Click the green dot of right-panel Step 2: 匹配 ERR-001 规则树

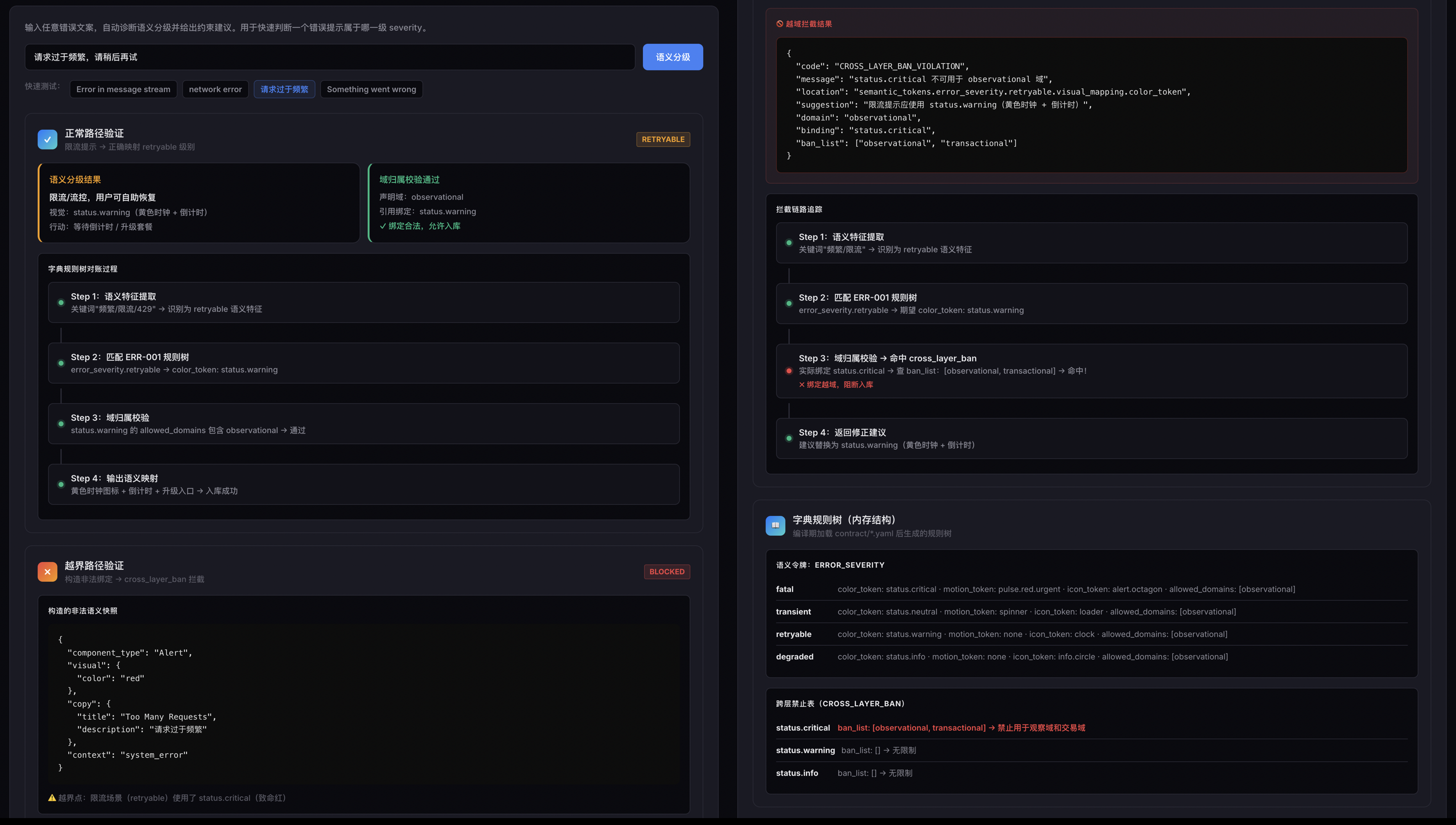[x=788, y=303]
